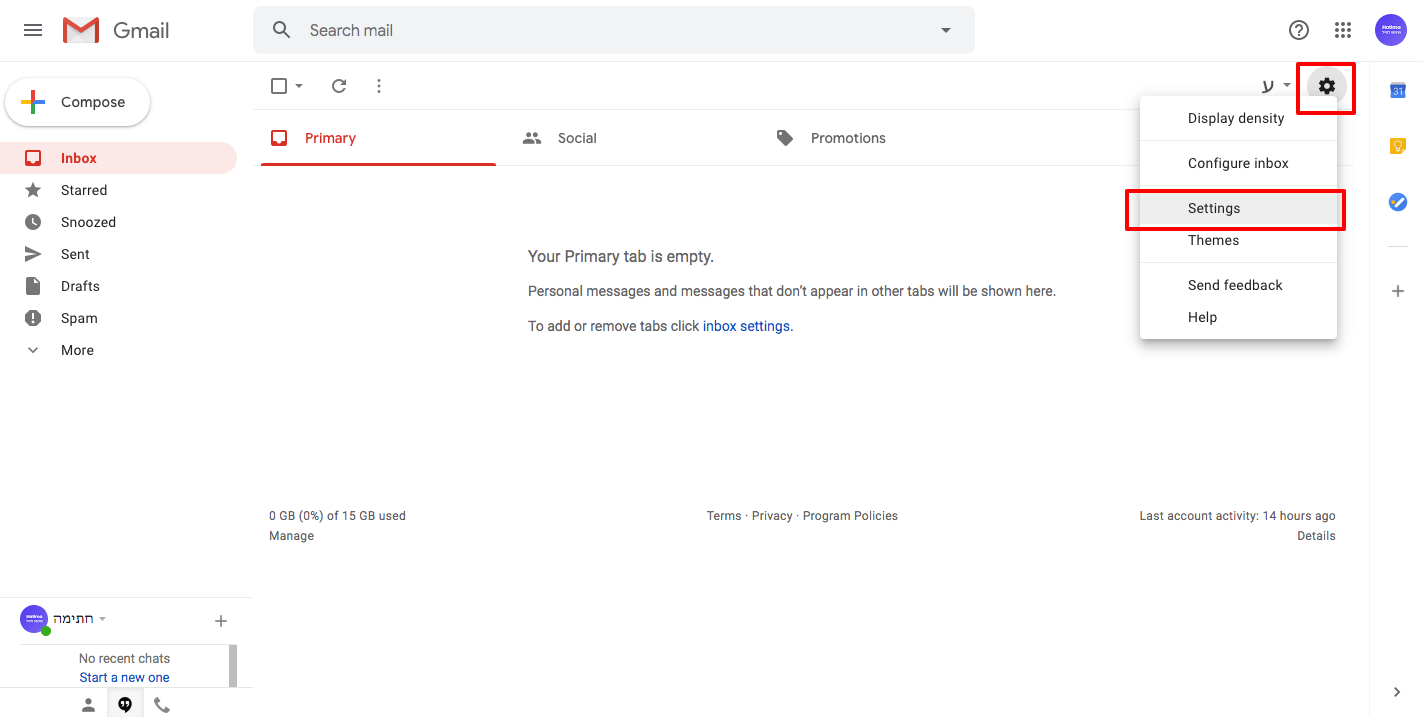The image size is (1423, 717).
Task: Open the main navigation hamburger menu
Action: click(32, 30)
